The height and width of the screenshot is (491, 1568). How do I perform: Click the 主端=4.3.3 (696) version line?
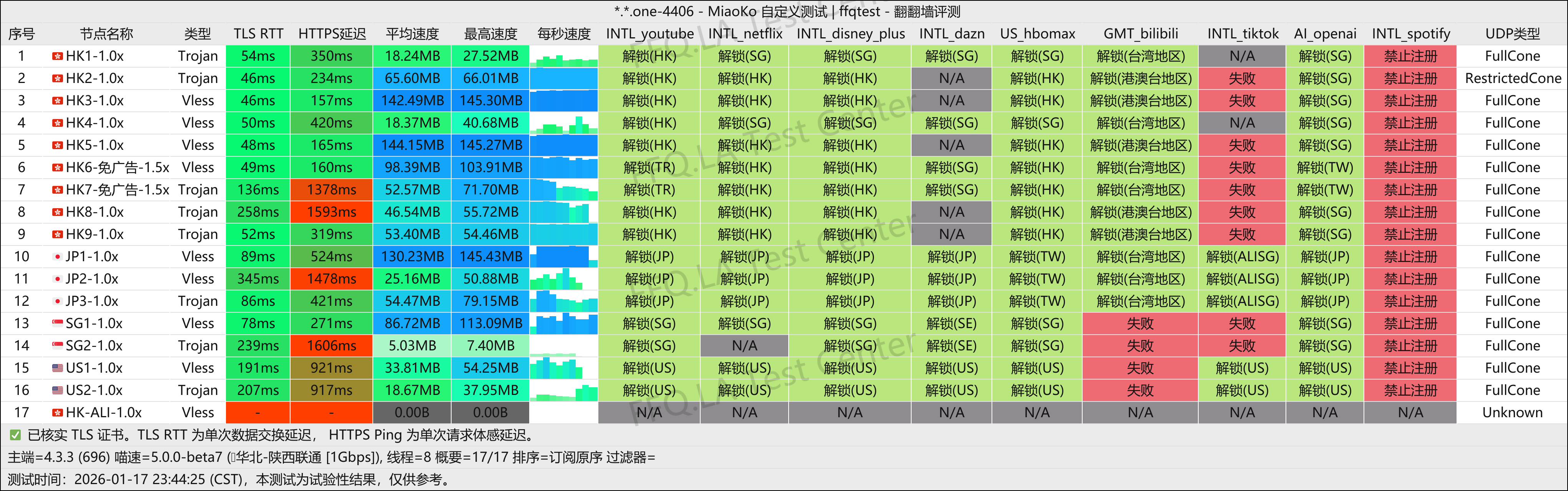click(332, 458)
